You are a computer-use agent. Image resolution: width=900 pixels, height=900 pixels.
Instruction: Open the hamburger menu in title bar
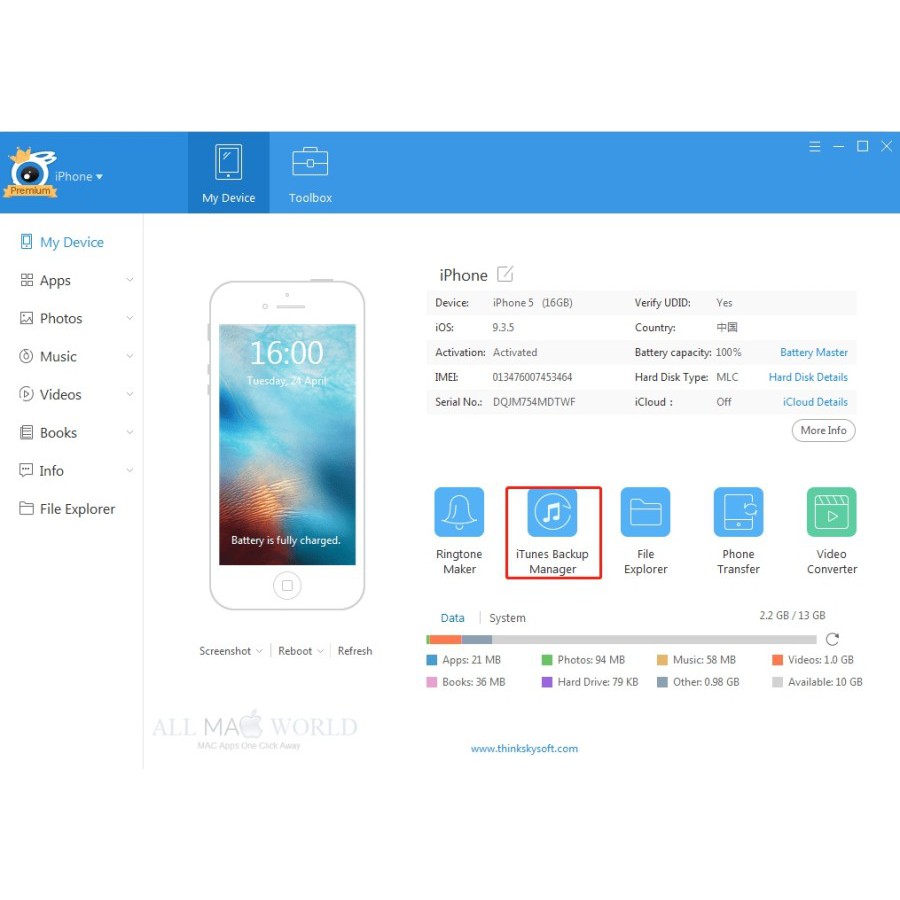(814, 146)
